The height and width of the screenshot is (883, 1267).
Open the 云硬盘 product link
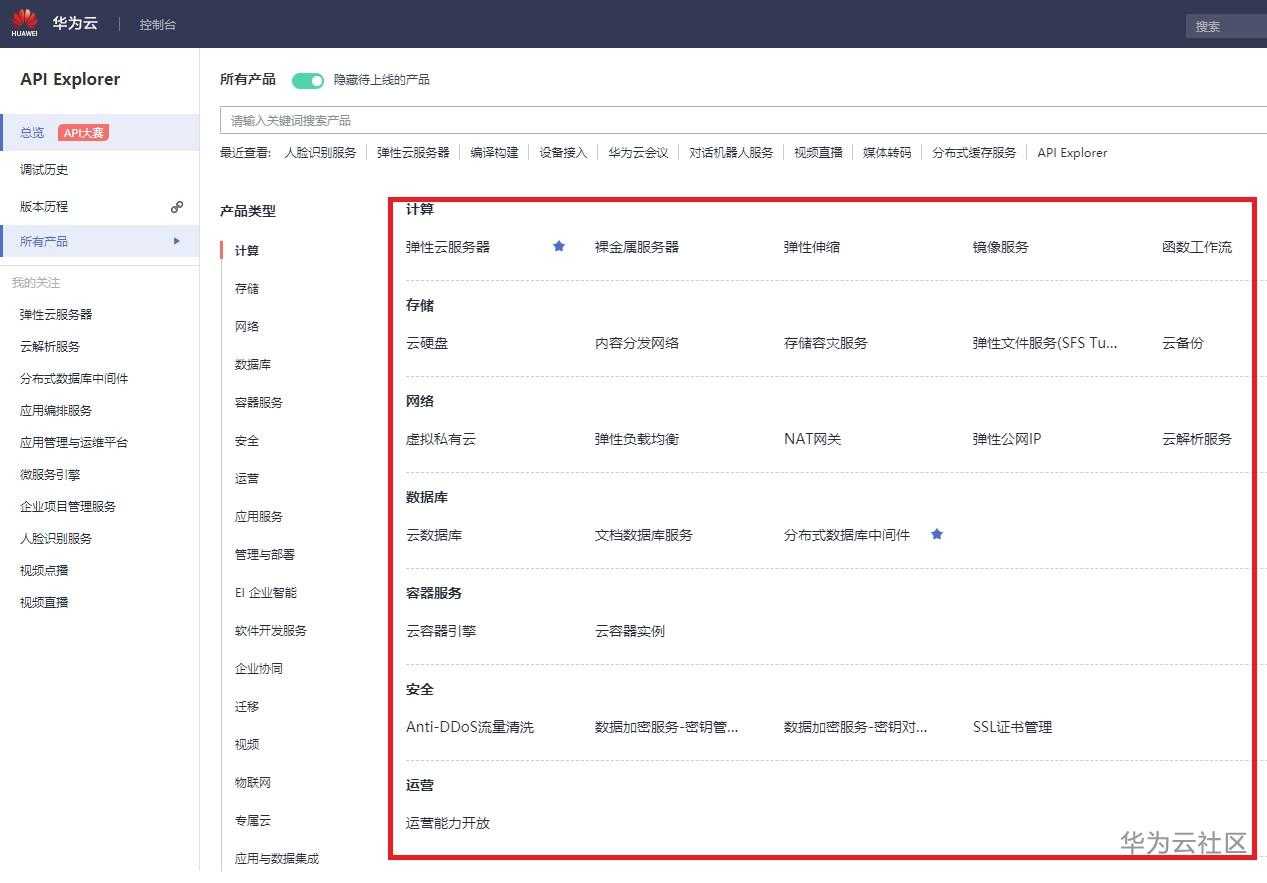[426, 342]
